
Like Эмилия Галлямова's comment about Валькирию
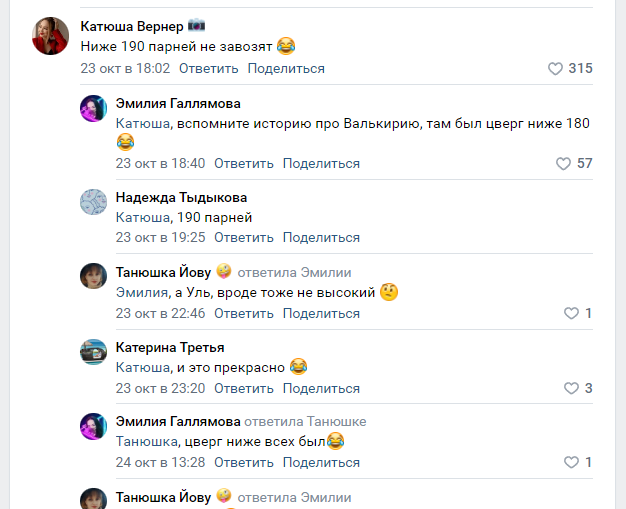(563, 163)
